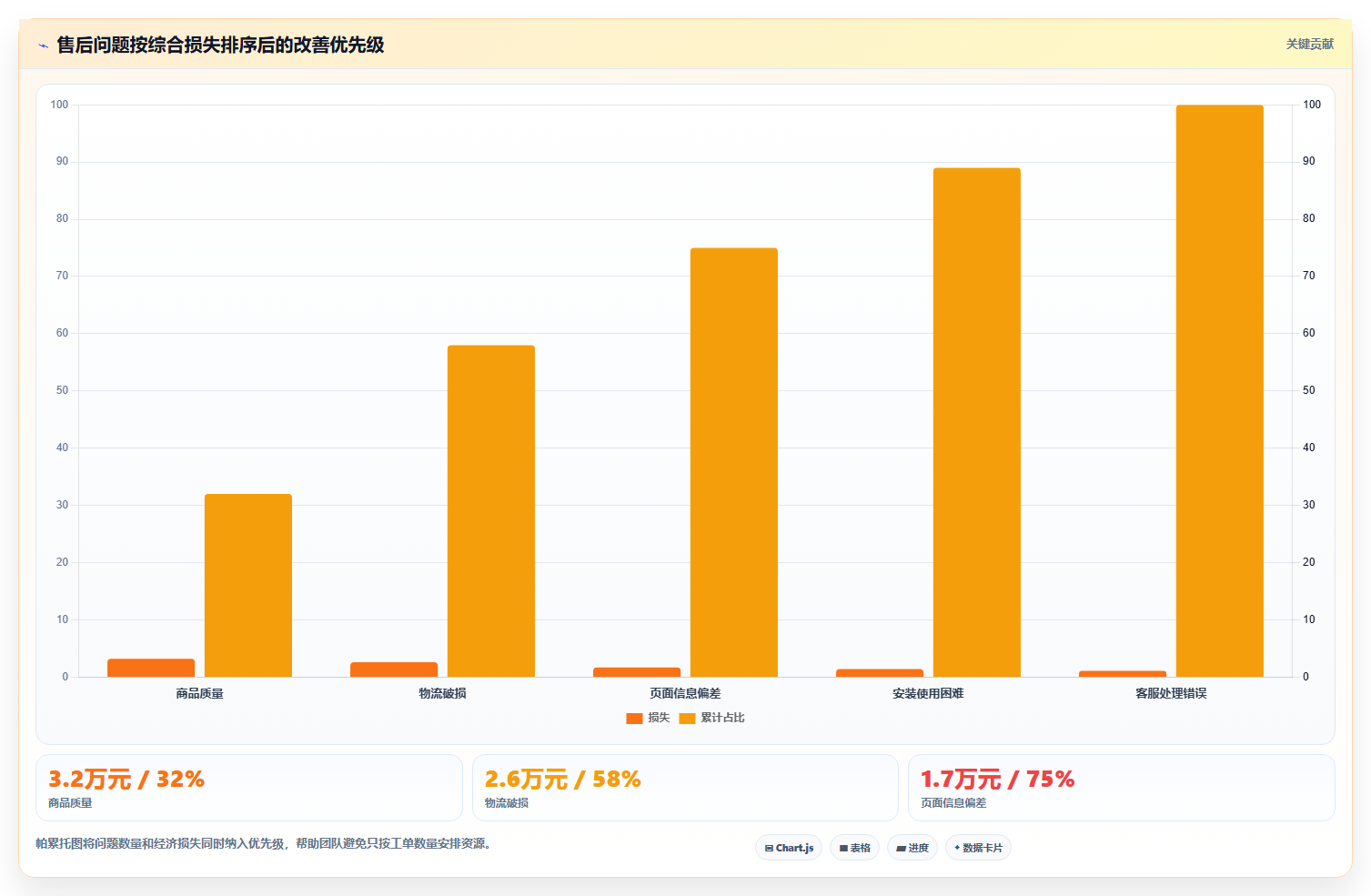Viewport: 1371px width, 896px height.
Task: Click the 物流破损 caption inside the second card
Action: pyautogui.click(x=507, y=803)
